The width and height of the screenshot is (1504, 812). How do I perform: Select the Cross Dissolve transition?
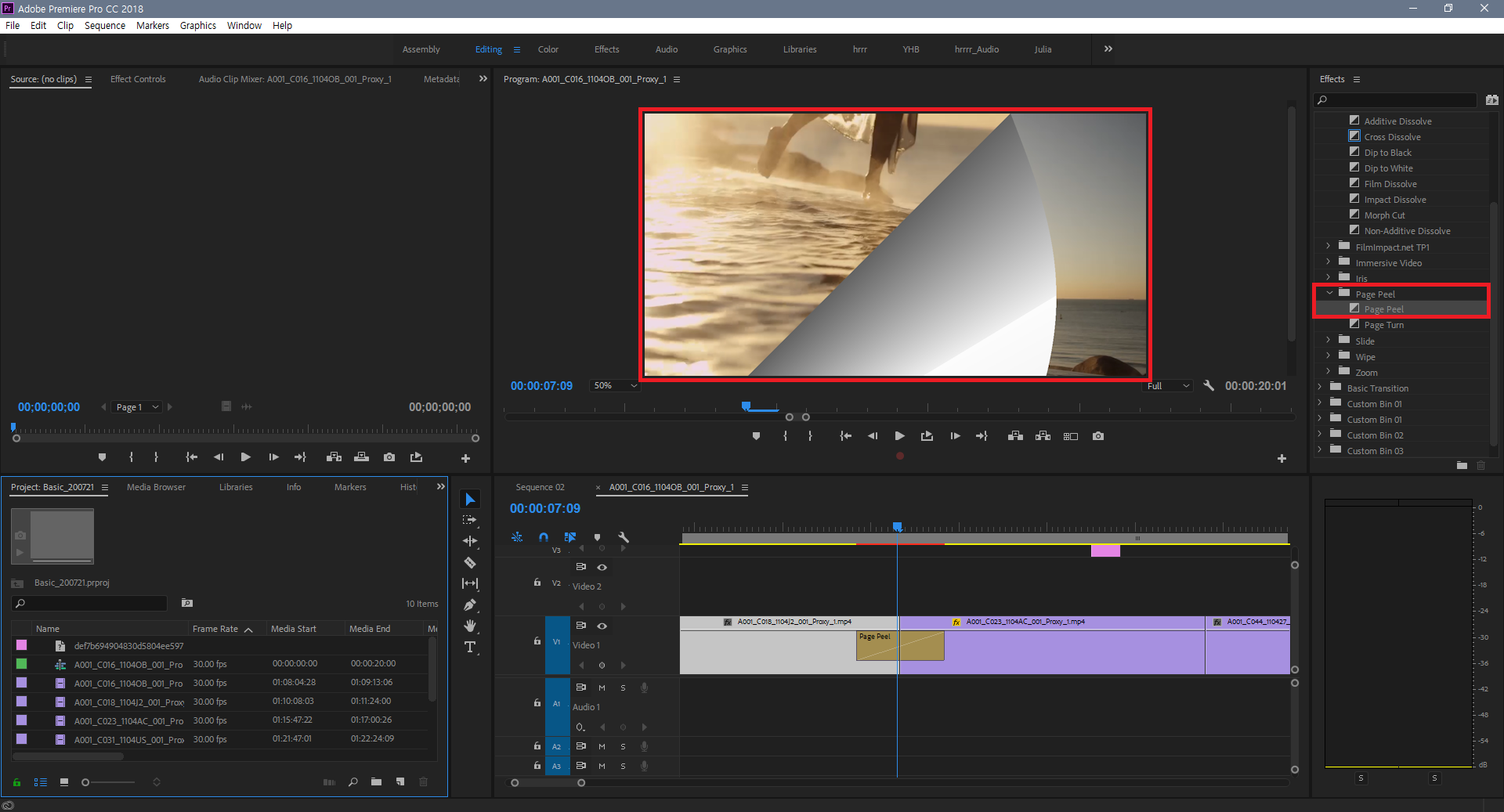[1392, 137]
